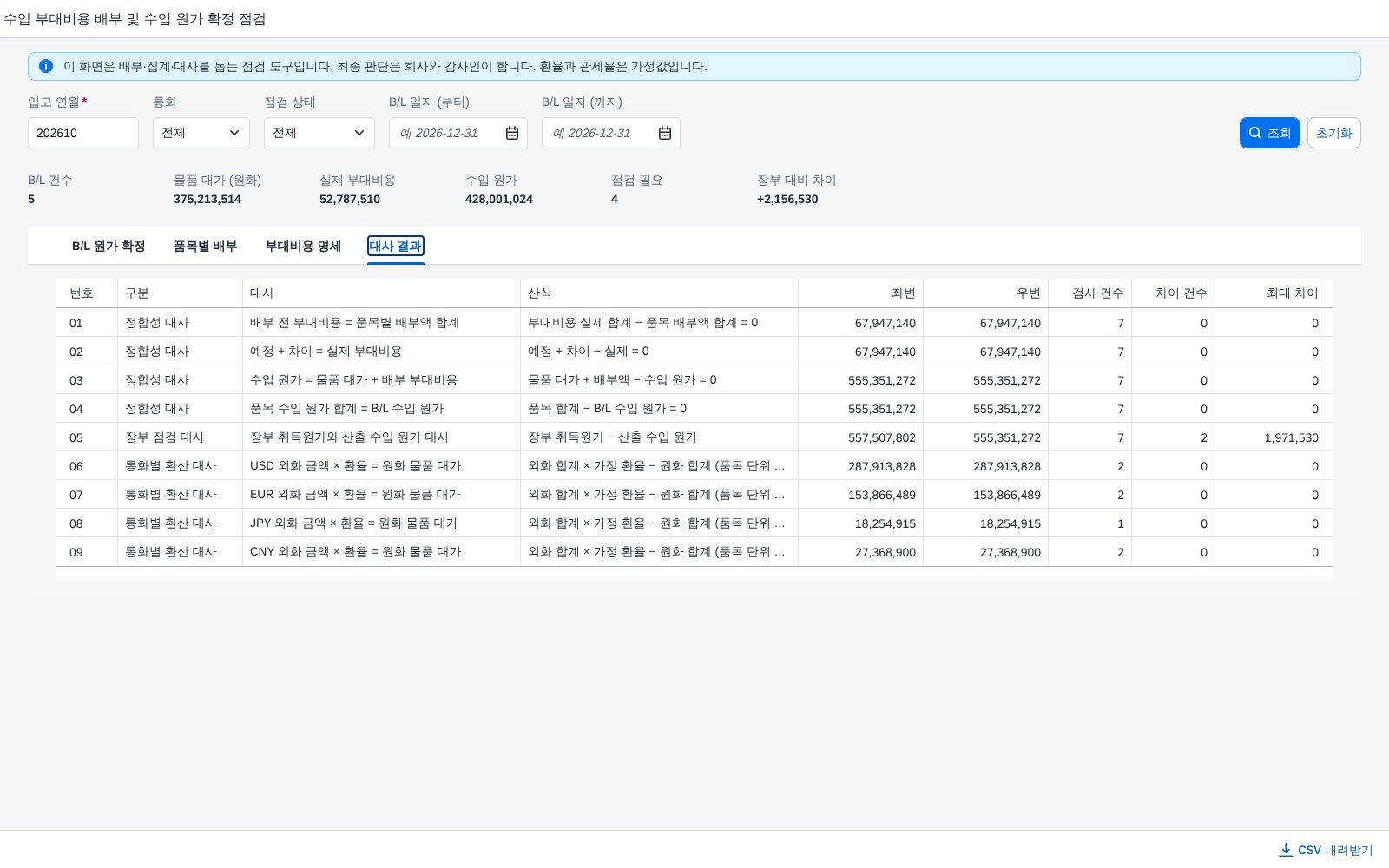Select the USD 외화 금액 환산 대사 row

point(694,466)
